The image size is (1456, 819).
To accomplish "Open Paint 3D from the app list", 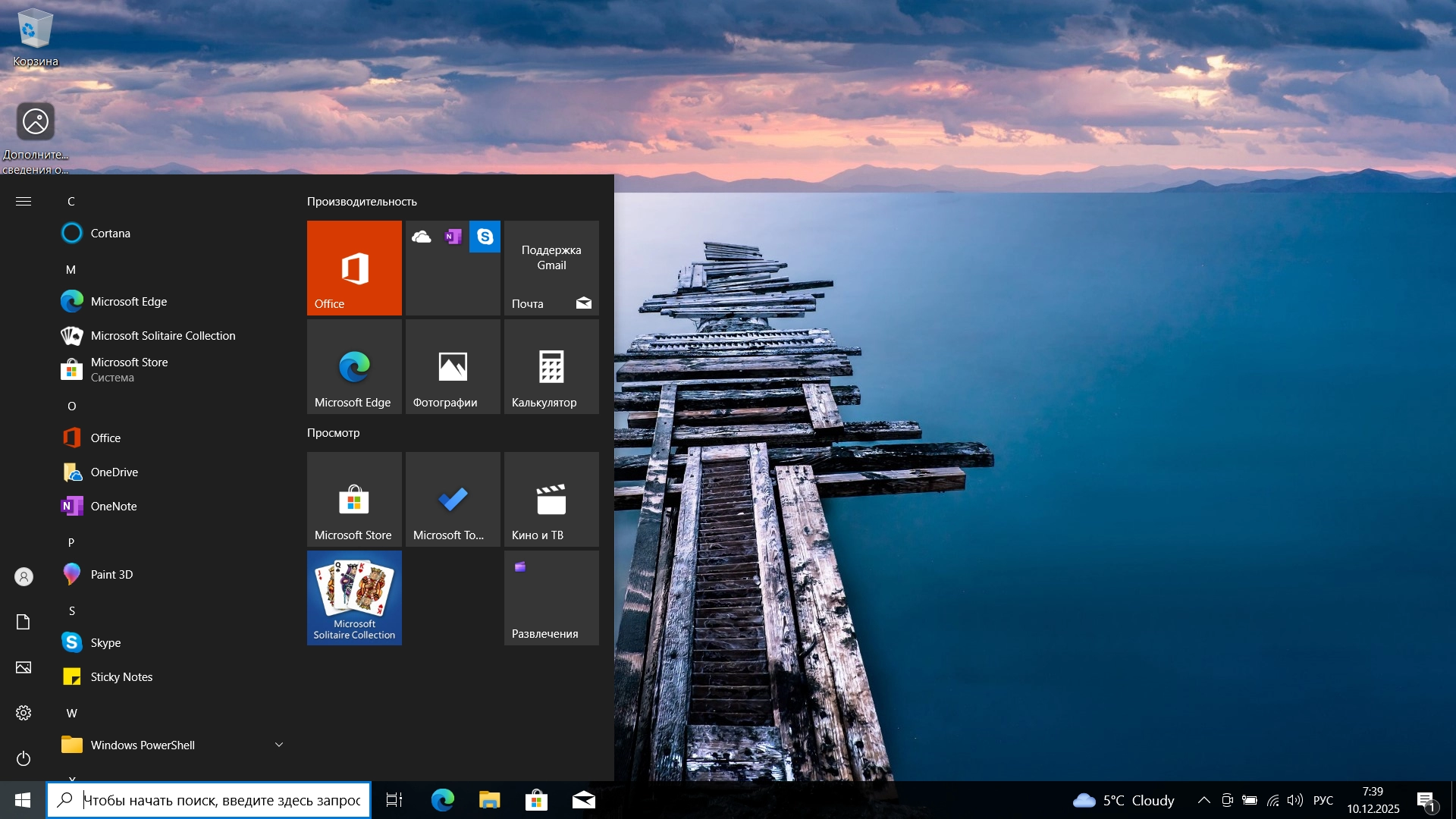I will (x=112, y=574).
